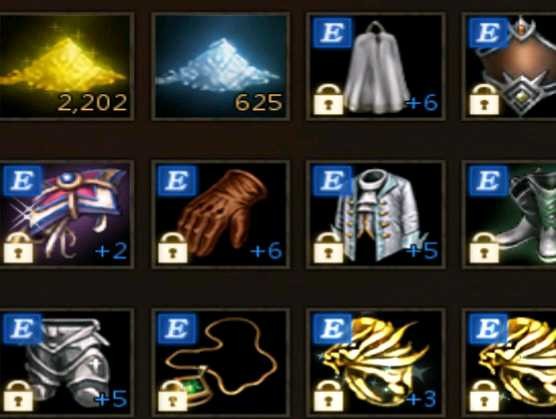Pick the gold emerald necklace item

click(x=221, y=362)
